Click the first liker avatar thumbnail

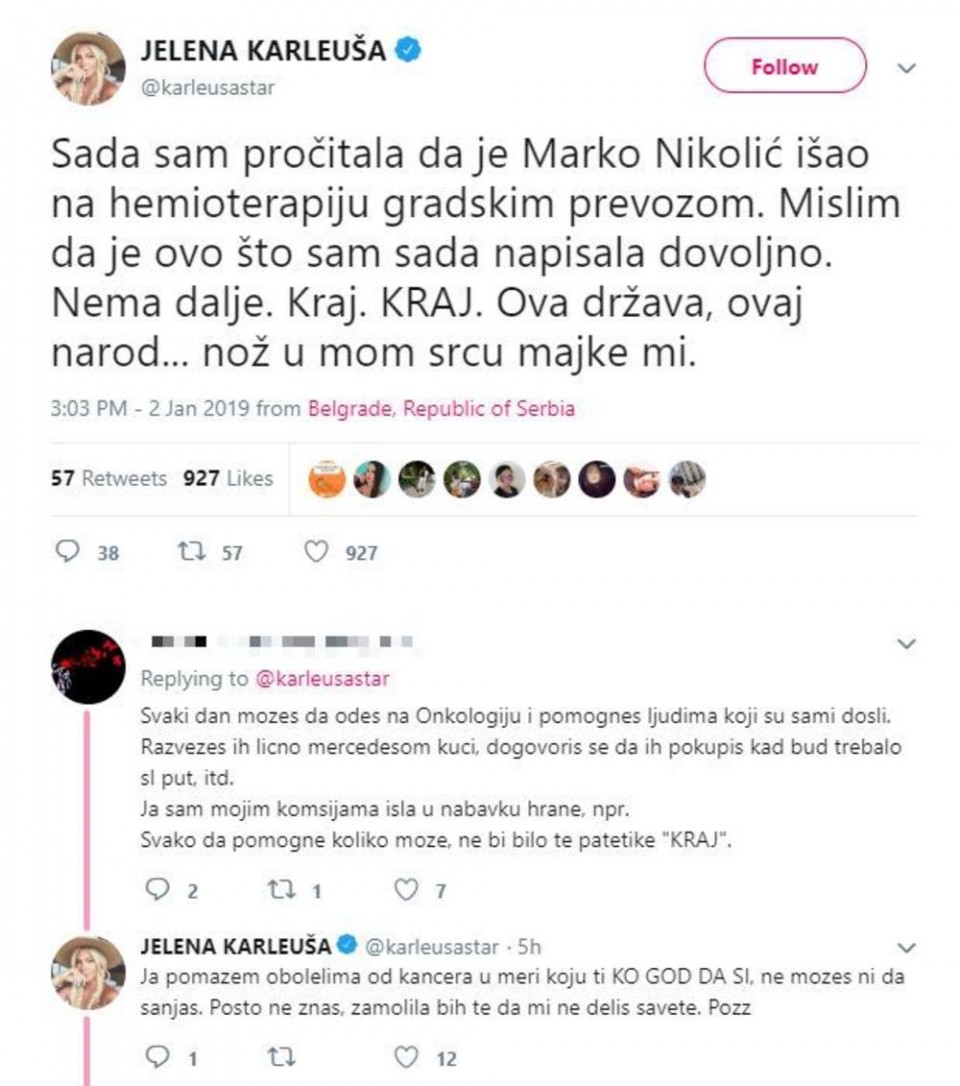coord(327,480)
